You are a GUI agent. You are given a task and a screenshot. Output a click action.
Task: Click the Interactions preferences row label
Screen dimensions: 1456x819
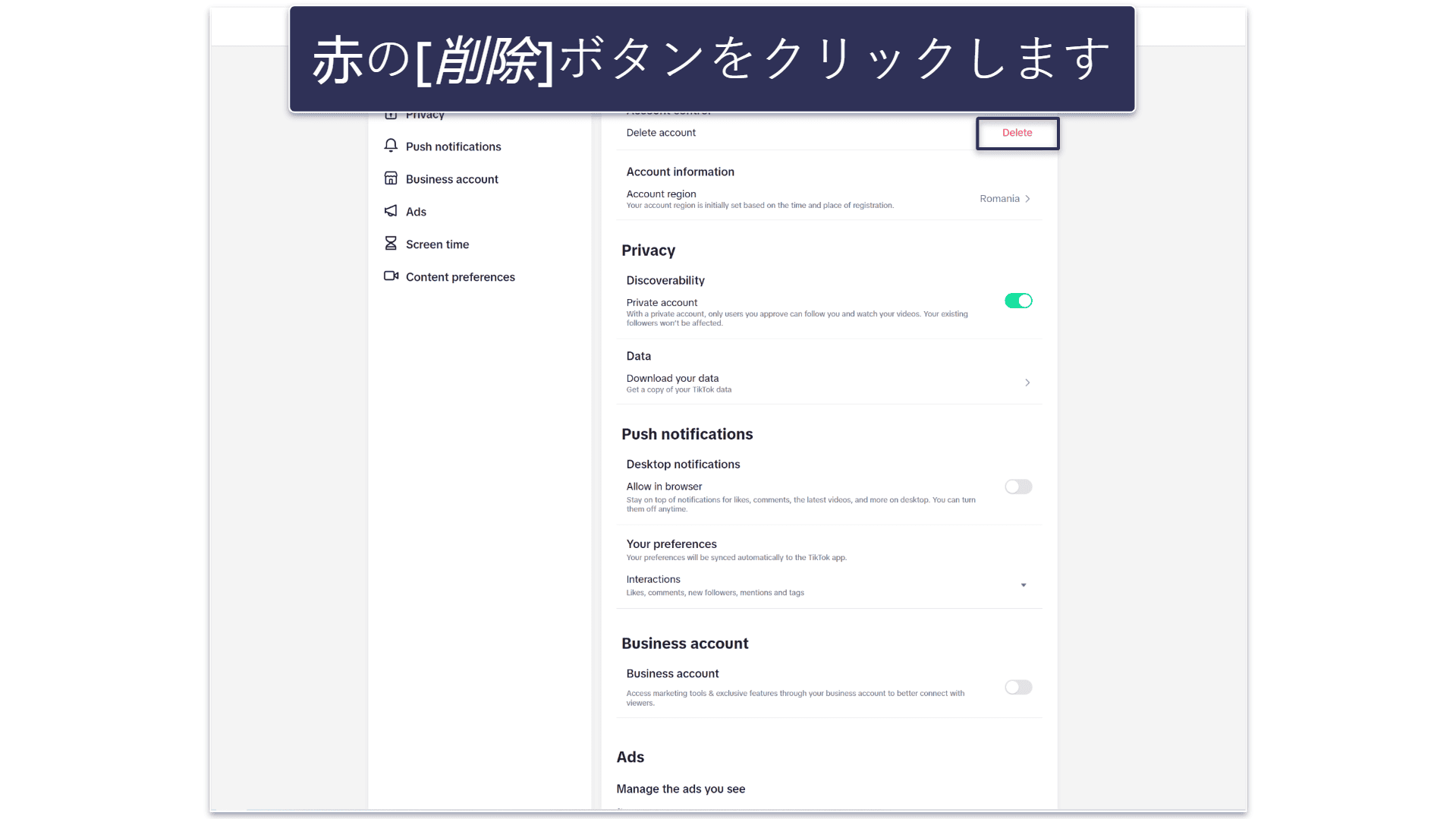click(653, 579)
